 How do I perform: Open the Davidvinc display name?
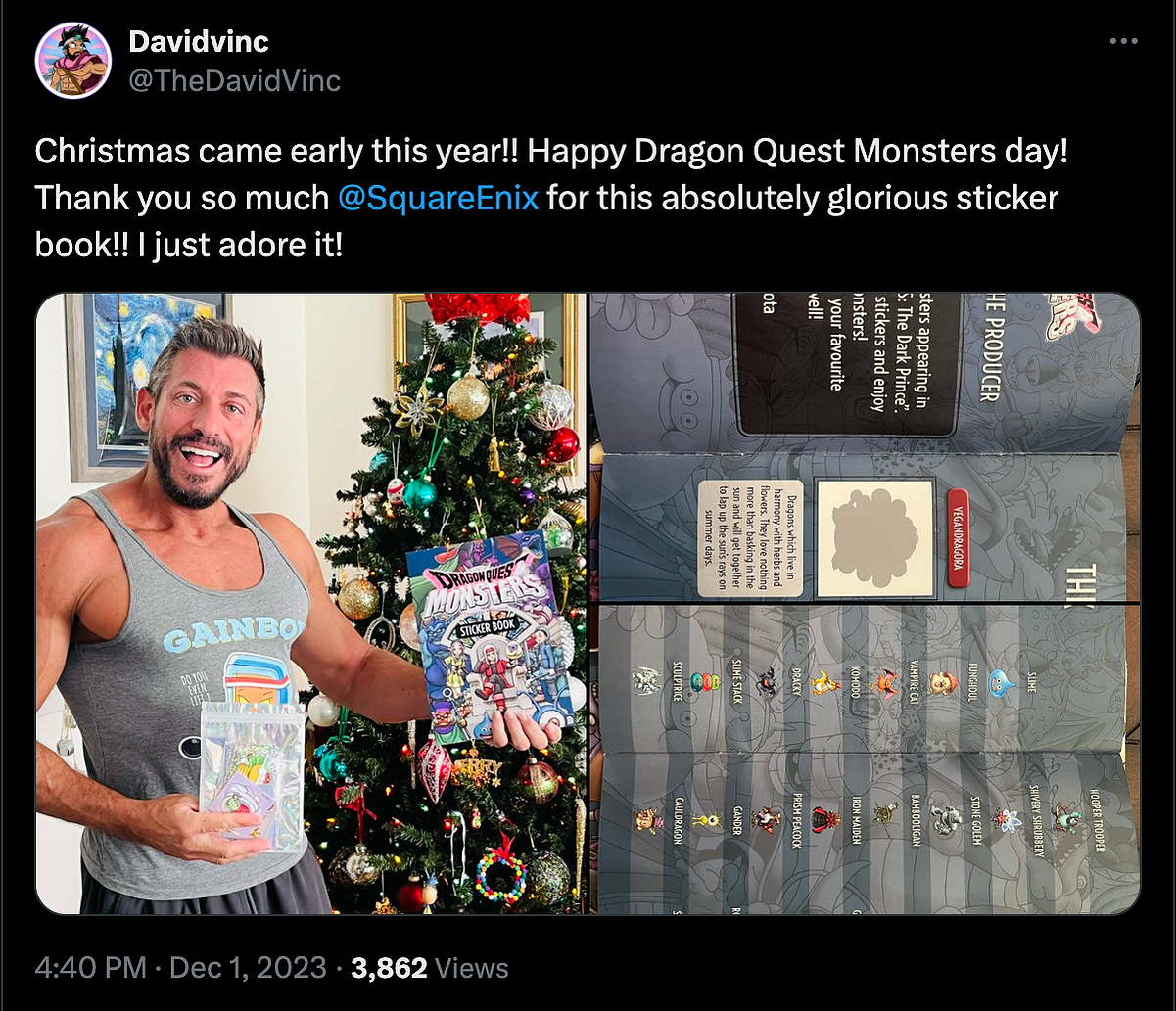[199, 42]
